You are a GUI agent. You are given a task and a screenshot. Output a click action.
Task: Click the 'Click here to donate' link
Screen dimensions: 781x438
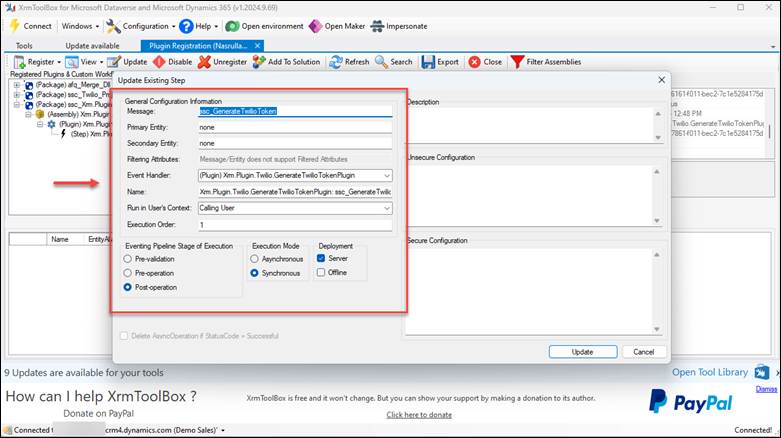(x=419, y=415)
